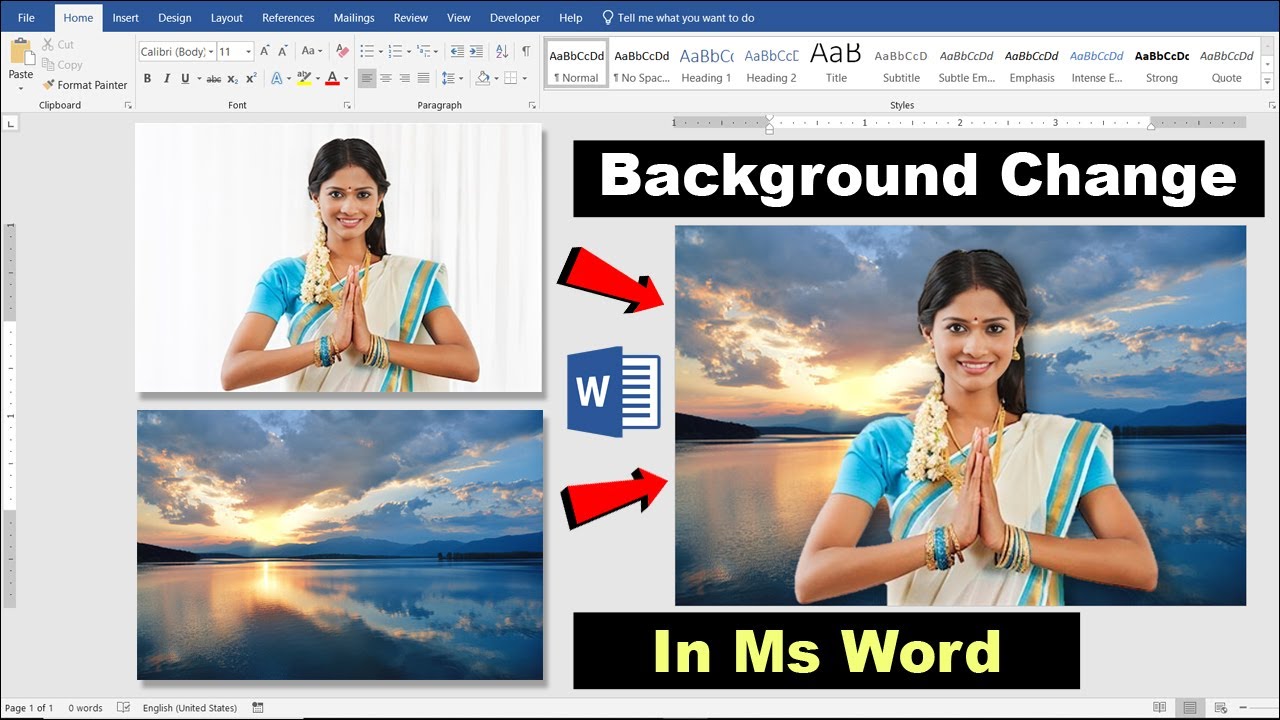This screenshot has height=720, width=1280.
Task: Apply the Title style
Action: coord(836,65)
